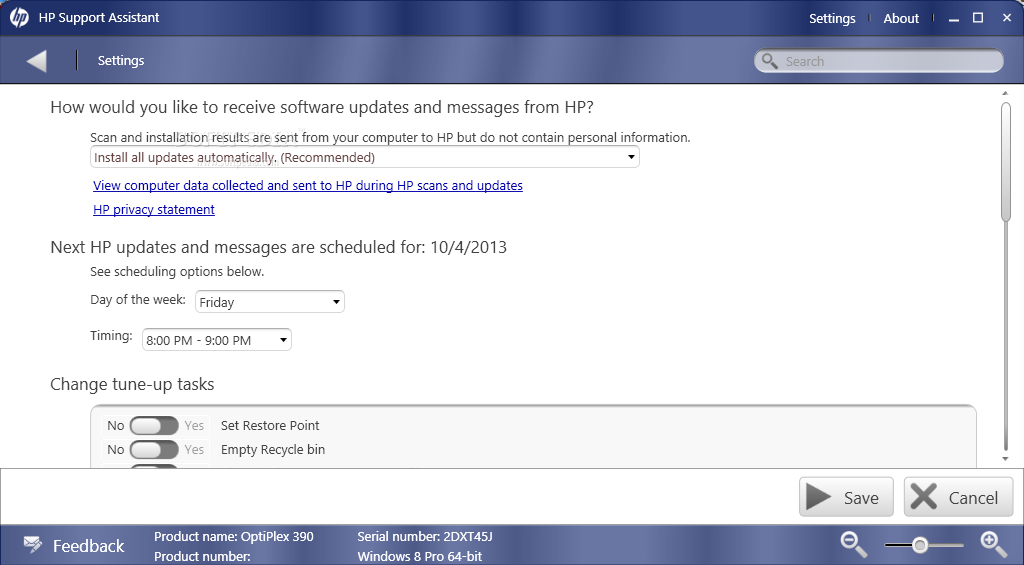Open View computer data collected link
Viewport: 1024px width, 565px height.
coord(308,186)
